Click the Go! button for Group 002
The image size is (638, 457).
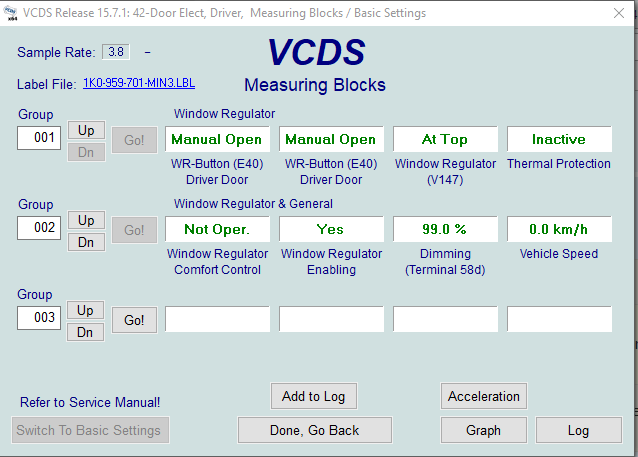point(134,230)
